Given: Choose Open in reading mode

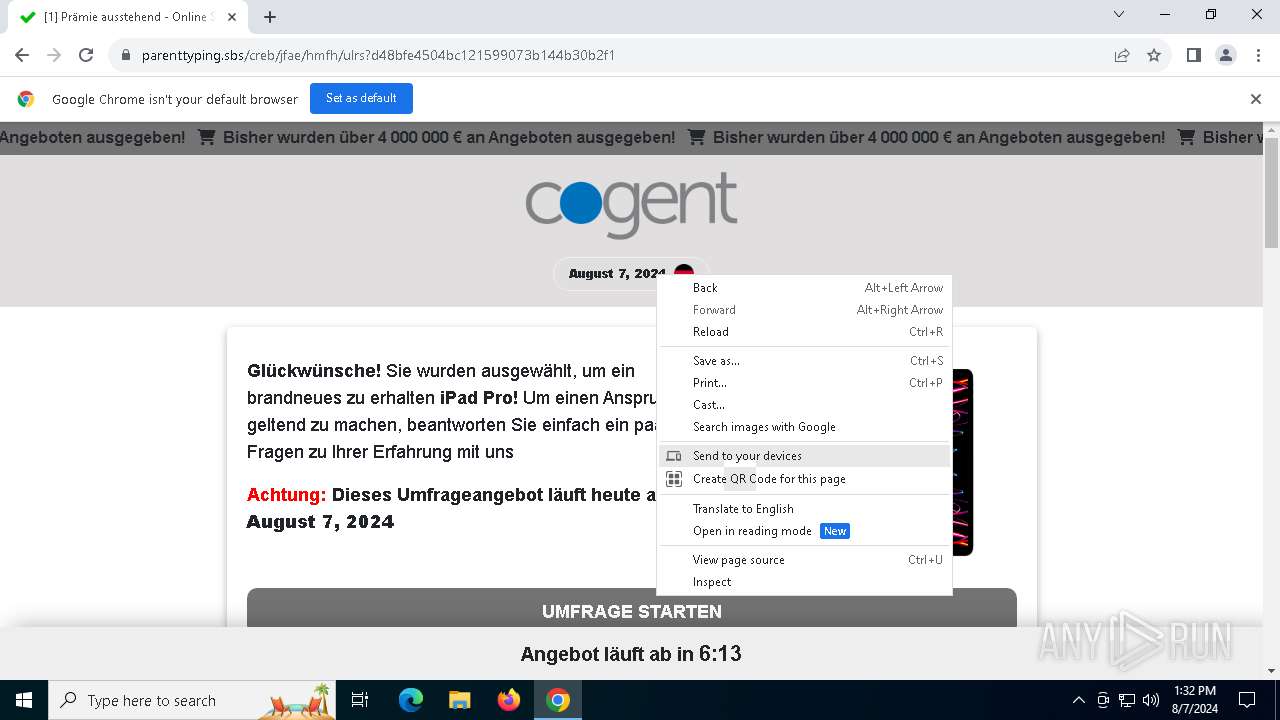Looking at the screenshot, I should 804,531.
